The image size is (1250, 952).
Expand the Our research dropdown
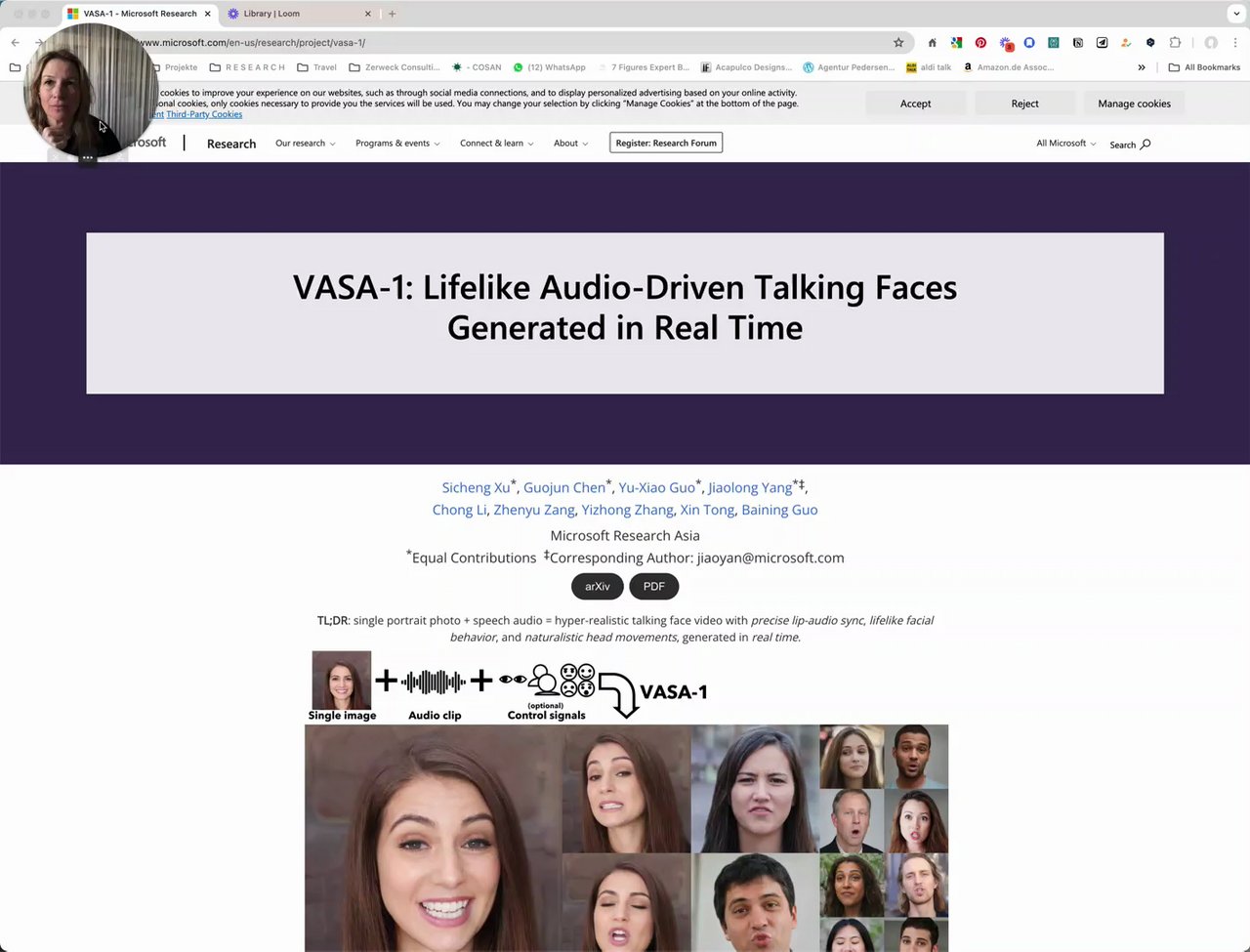(x=305, y=144)
